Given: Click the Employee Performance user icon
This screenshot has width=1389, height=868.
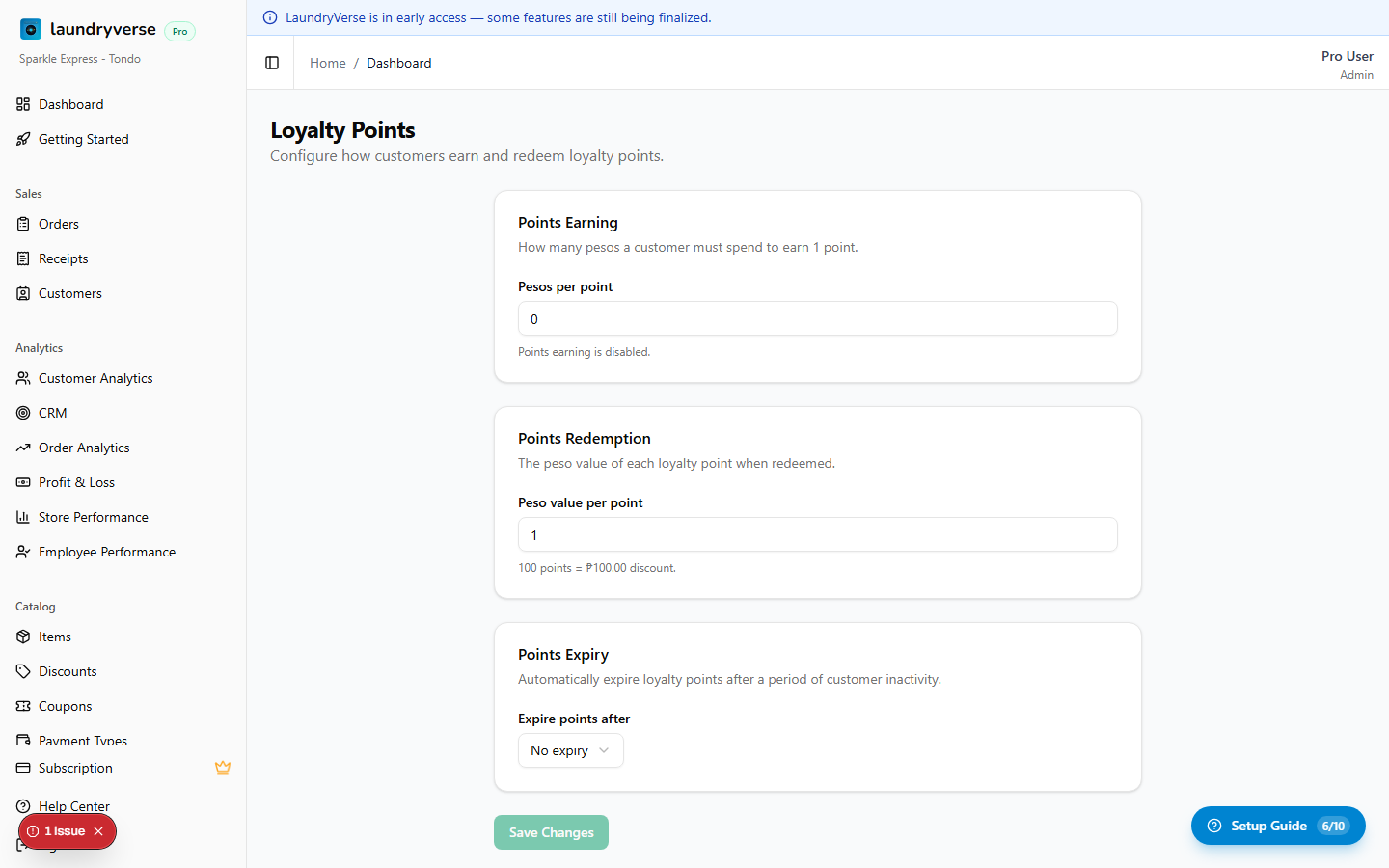Looking at the screenshot, I should point(23,552).
